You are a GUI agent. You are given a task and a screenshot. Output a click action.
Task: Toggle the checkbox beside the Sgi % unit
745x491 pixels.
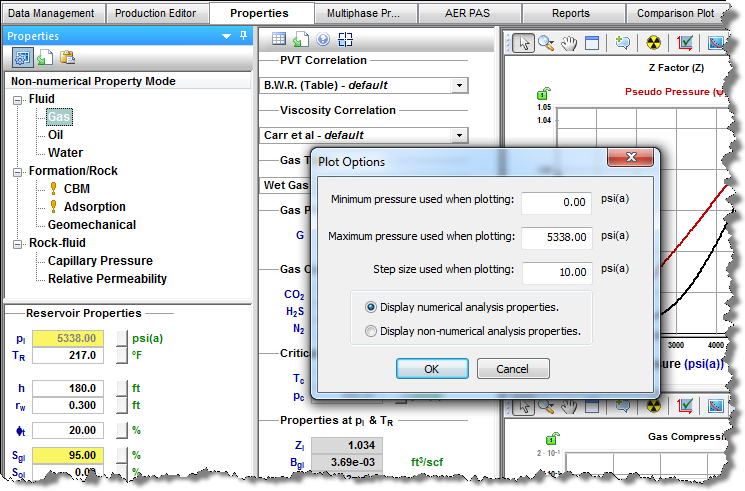122,455
